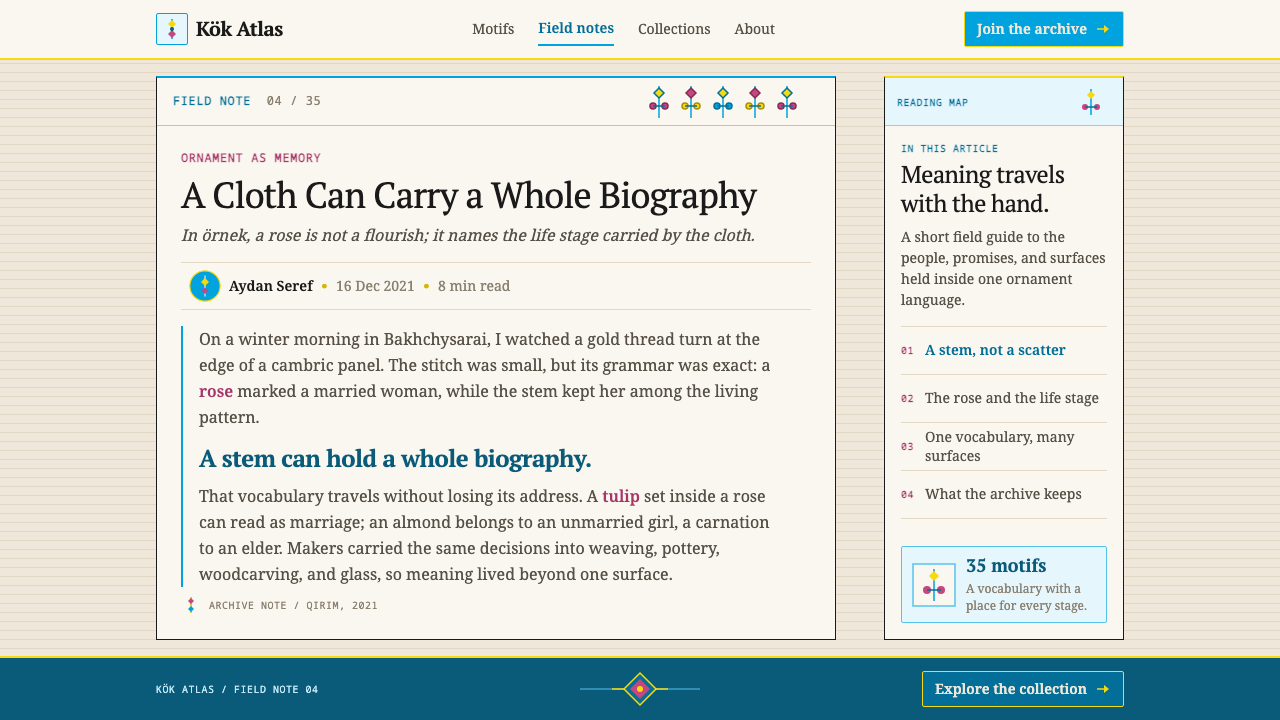Click the motif icon in the 35 motifs card

(934, 584)
